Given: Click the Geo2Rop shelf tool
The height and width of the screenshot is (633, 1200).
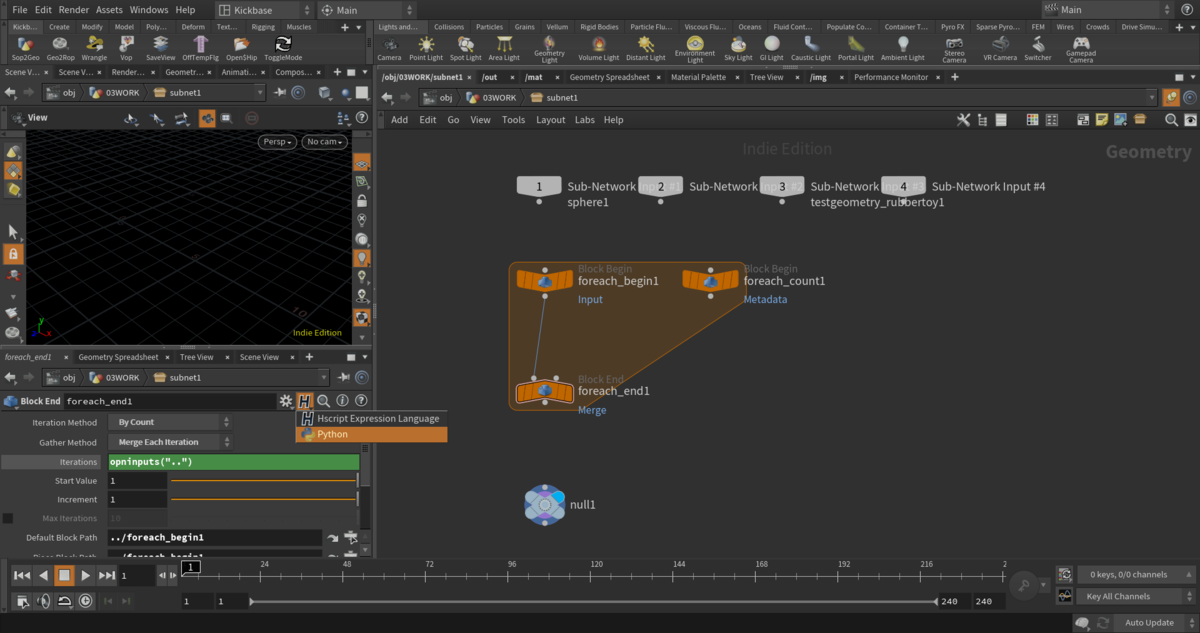Looking at the screenshot, I should click(61, 49).
